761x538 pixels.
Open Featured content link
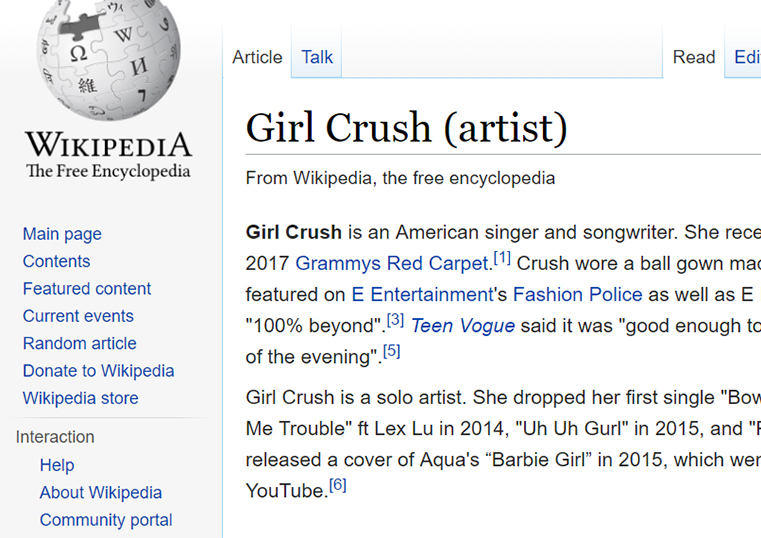coord(87,289)
